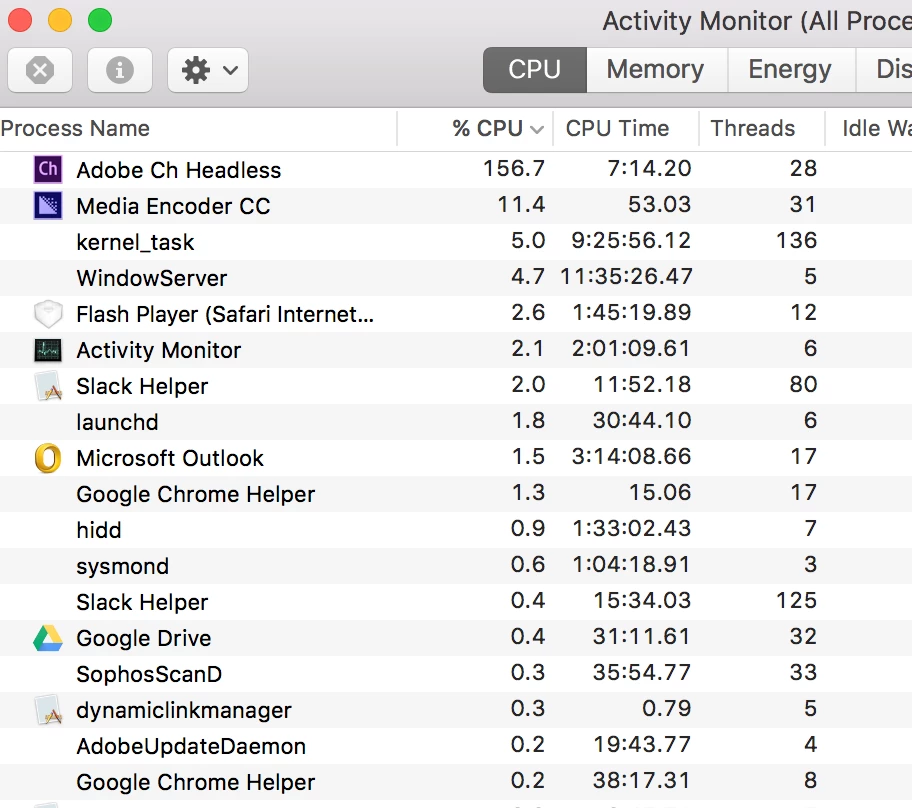Select the launchd process row
This screenshot has height=808, width=912.
(456, 422)
